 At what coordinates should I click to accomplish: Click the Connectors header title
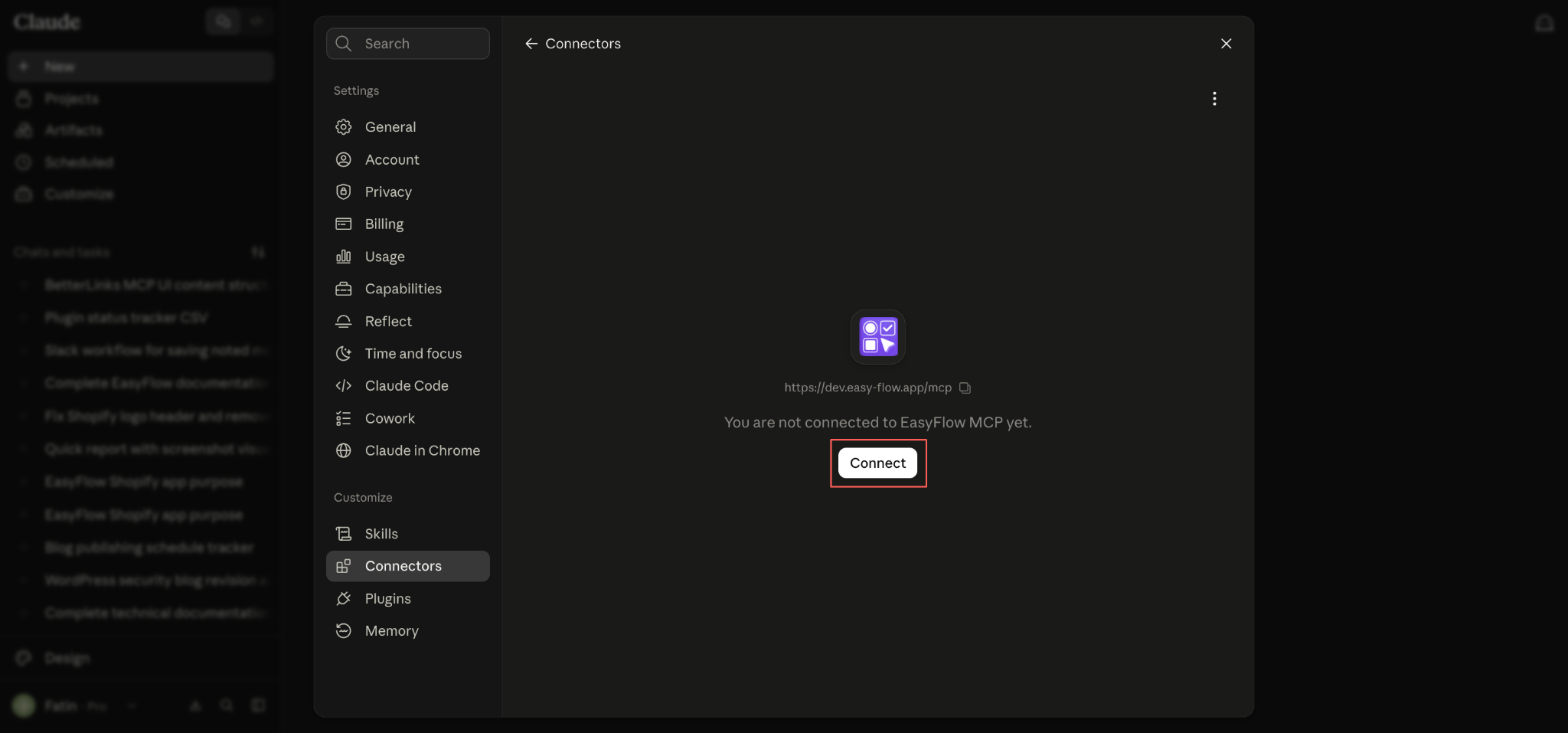pos(583,44)
